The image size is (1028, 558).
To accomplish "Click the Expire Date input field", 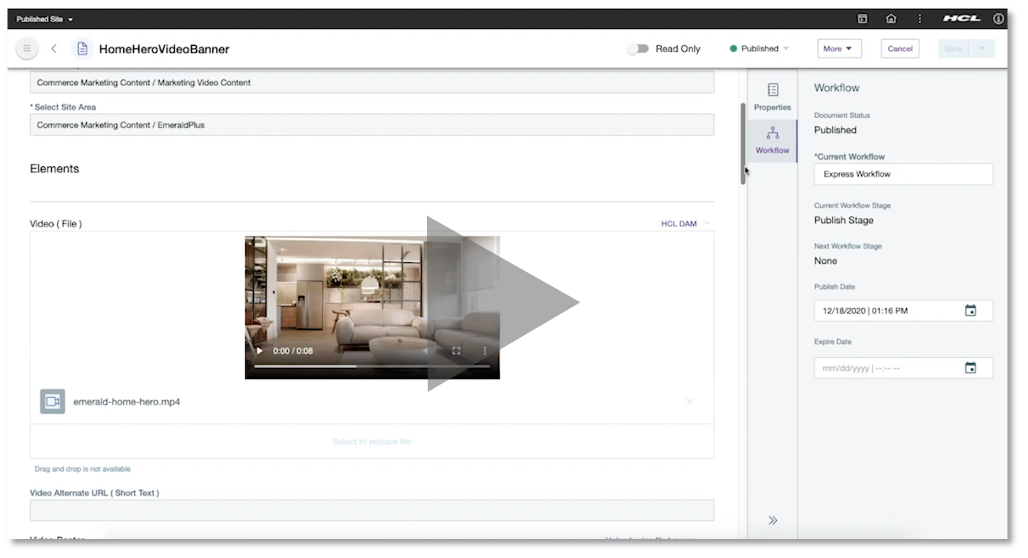I will click(x=903, y=368).
